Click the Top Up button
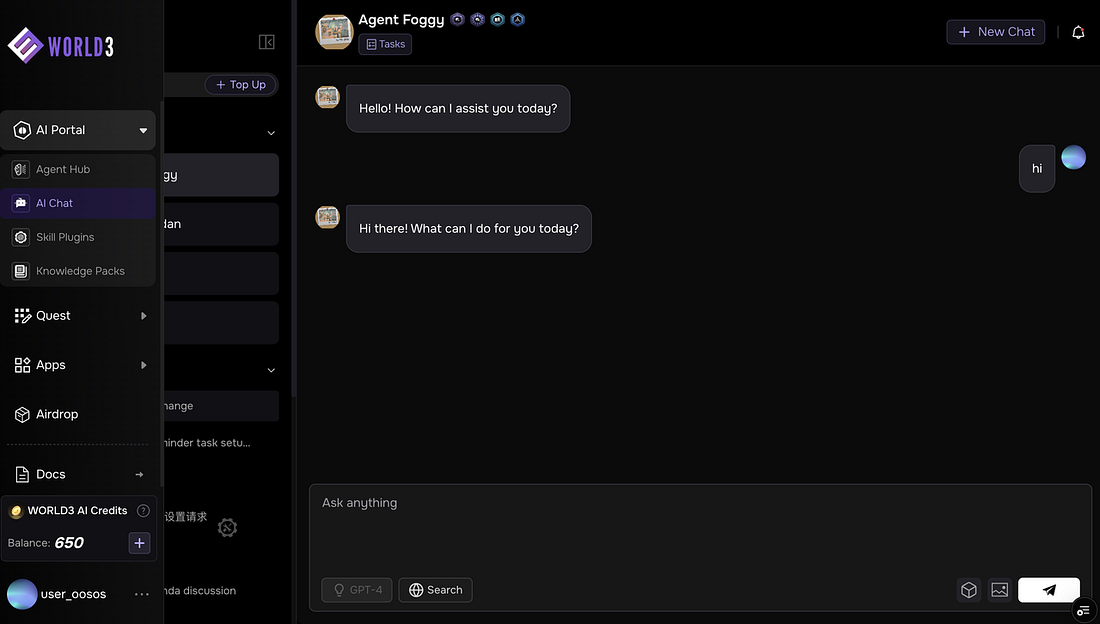Screen dimensions: 1100x624 coord(241,85)
